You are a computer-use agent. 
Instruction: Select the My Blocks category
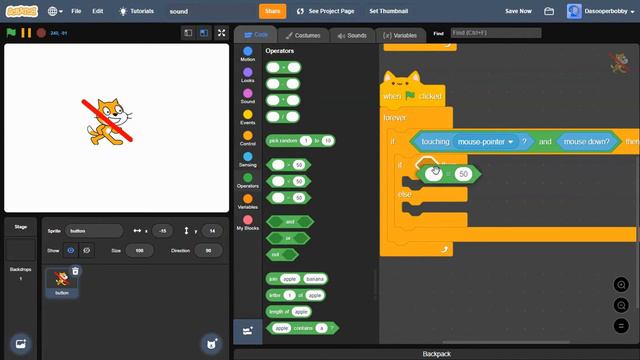coord(248,223)
